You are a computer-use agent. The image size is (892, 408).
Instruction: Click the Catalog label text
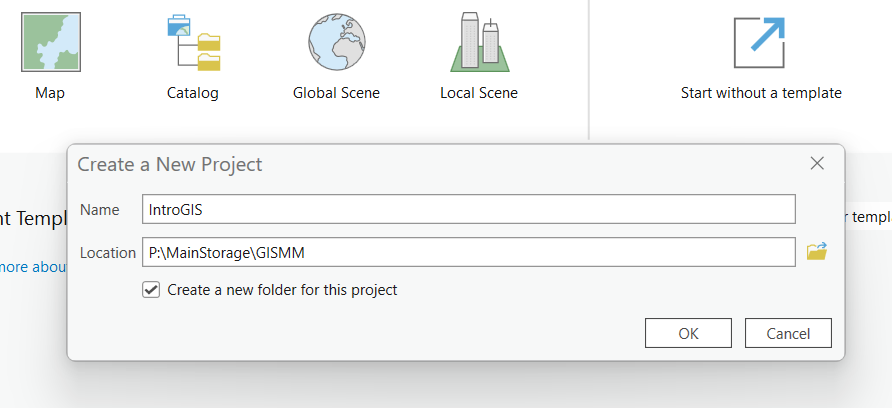[x=193, y=93]
